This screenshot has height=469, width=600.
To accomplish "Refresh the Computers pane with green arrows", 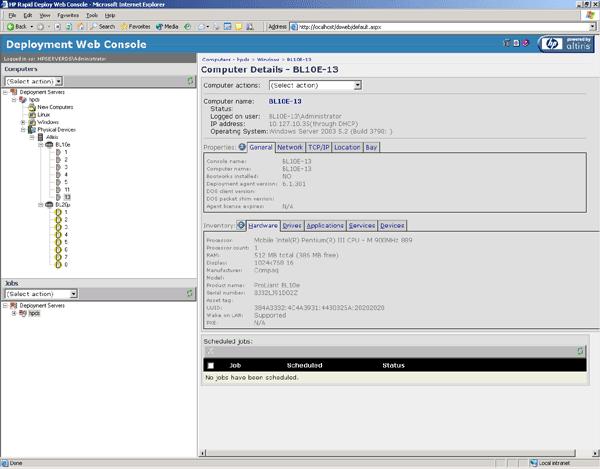I will pyautogui.click(x=190, y=81).
